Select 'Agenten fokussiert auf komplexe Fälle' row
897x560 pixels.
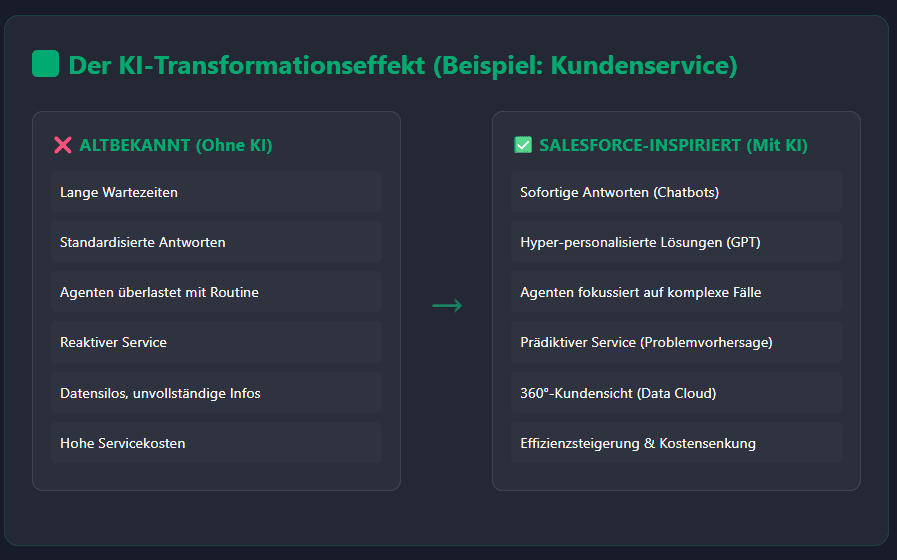676,292
